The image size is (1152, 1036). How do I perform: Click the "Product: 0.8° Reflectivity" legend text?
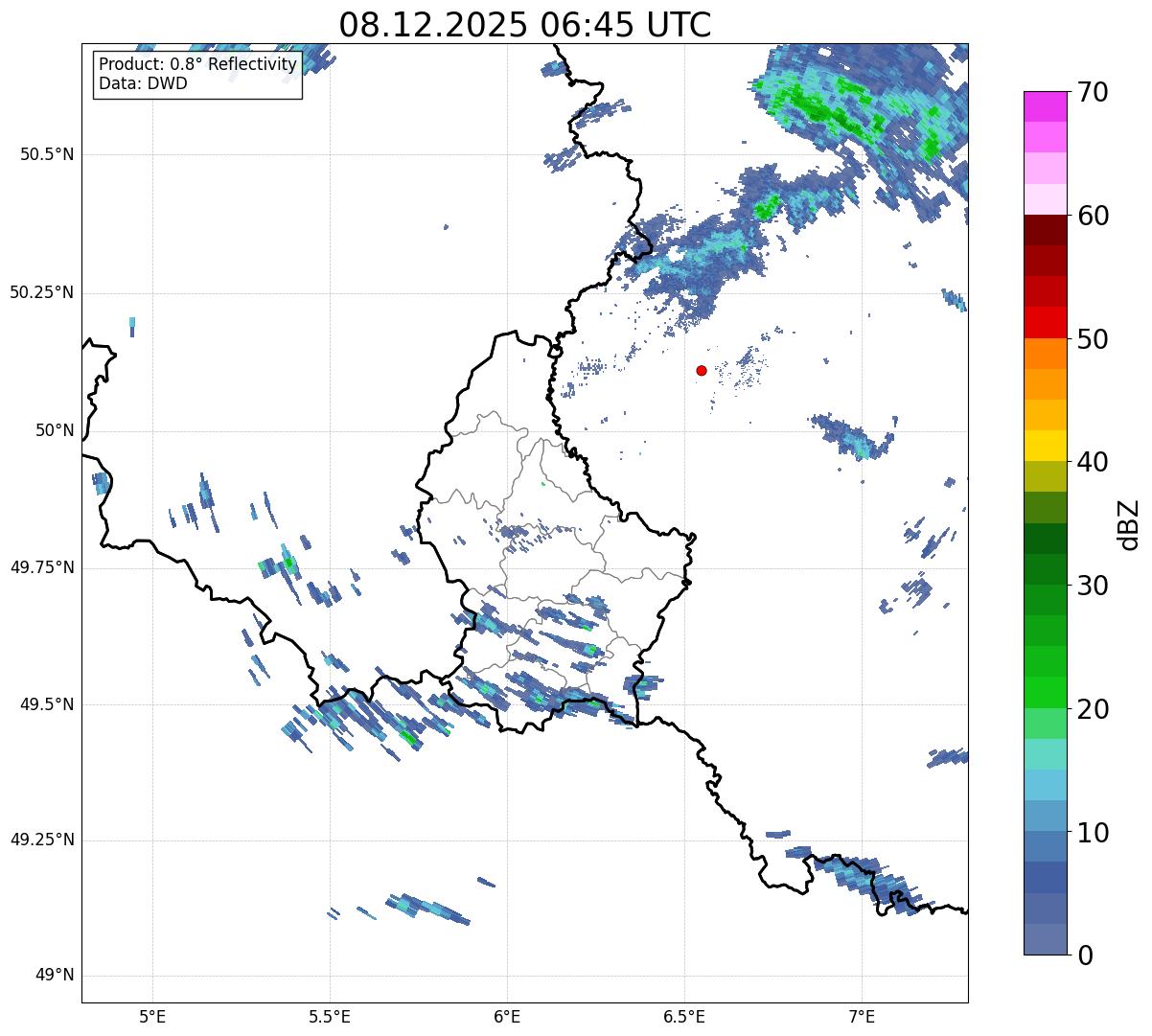click(x=198, y=64)
